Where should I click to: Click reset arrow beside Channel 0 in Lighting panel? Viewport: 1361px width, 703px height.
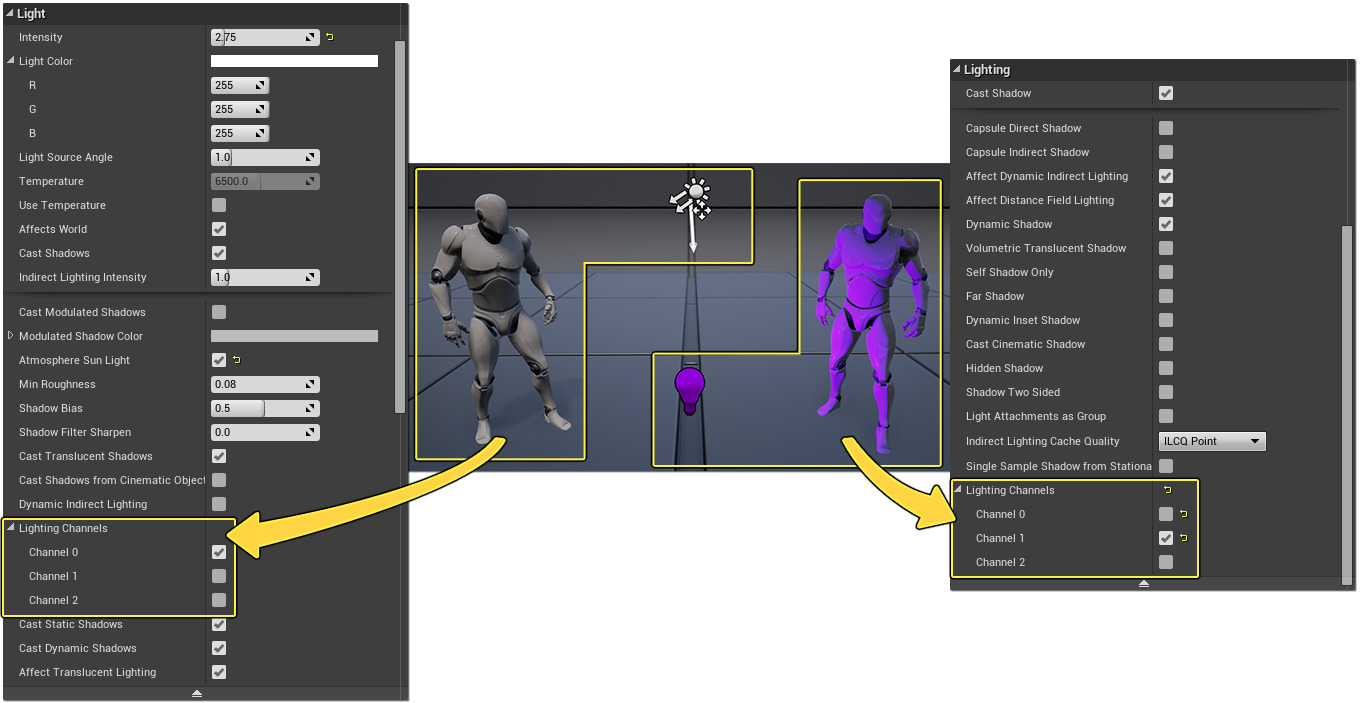tap(1184, 514)
